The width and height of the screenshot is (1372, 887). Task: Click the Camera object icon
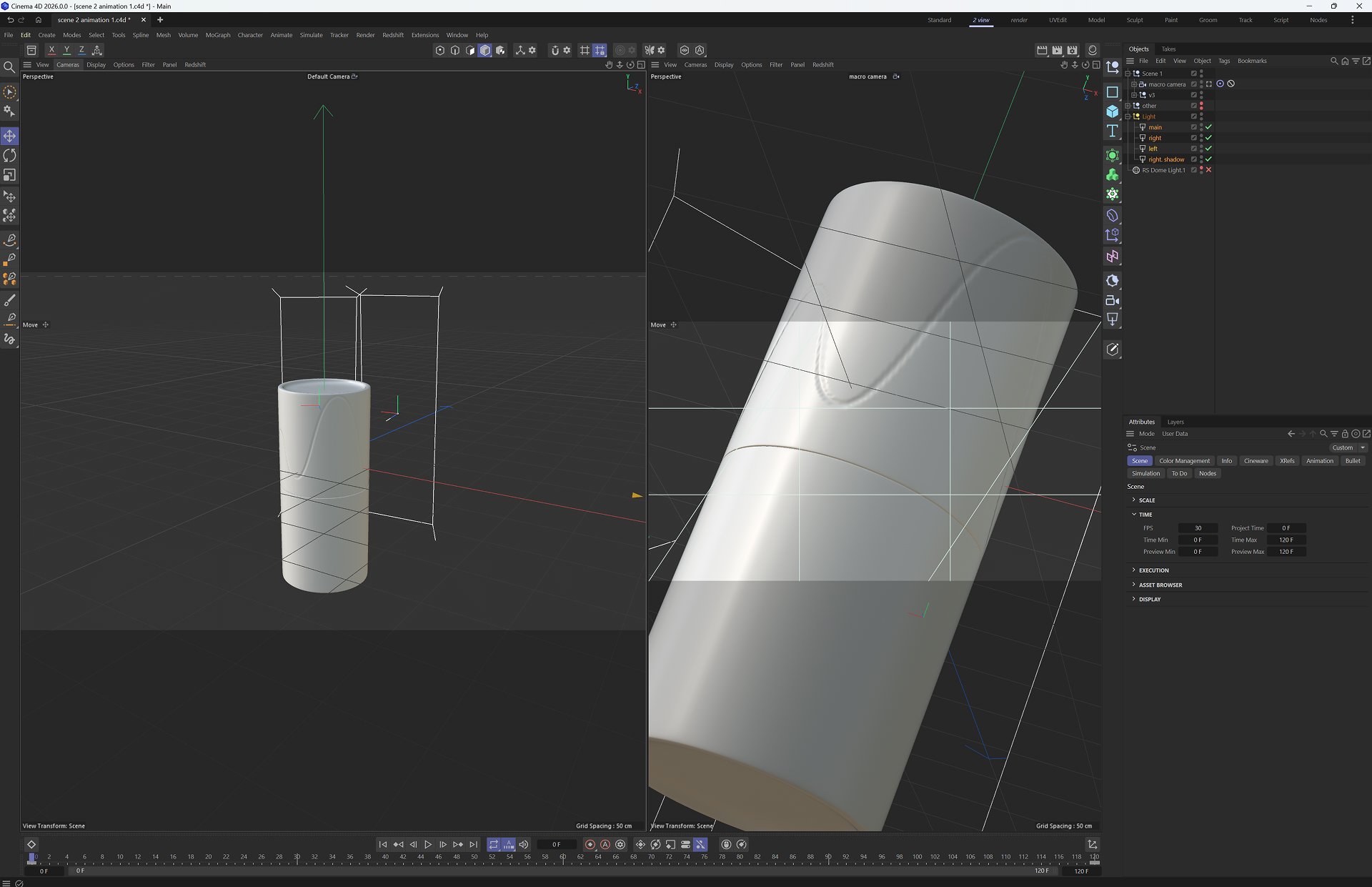pos(1113,300)
